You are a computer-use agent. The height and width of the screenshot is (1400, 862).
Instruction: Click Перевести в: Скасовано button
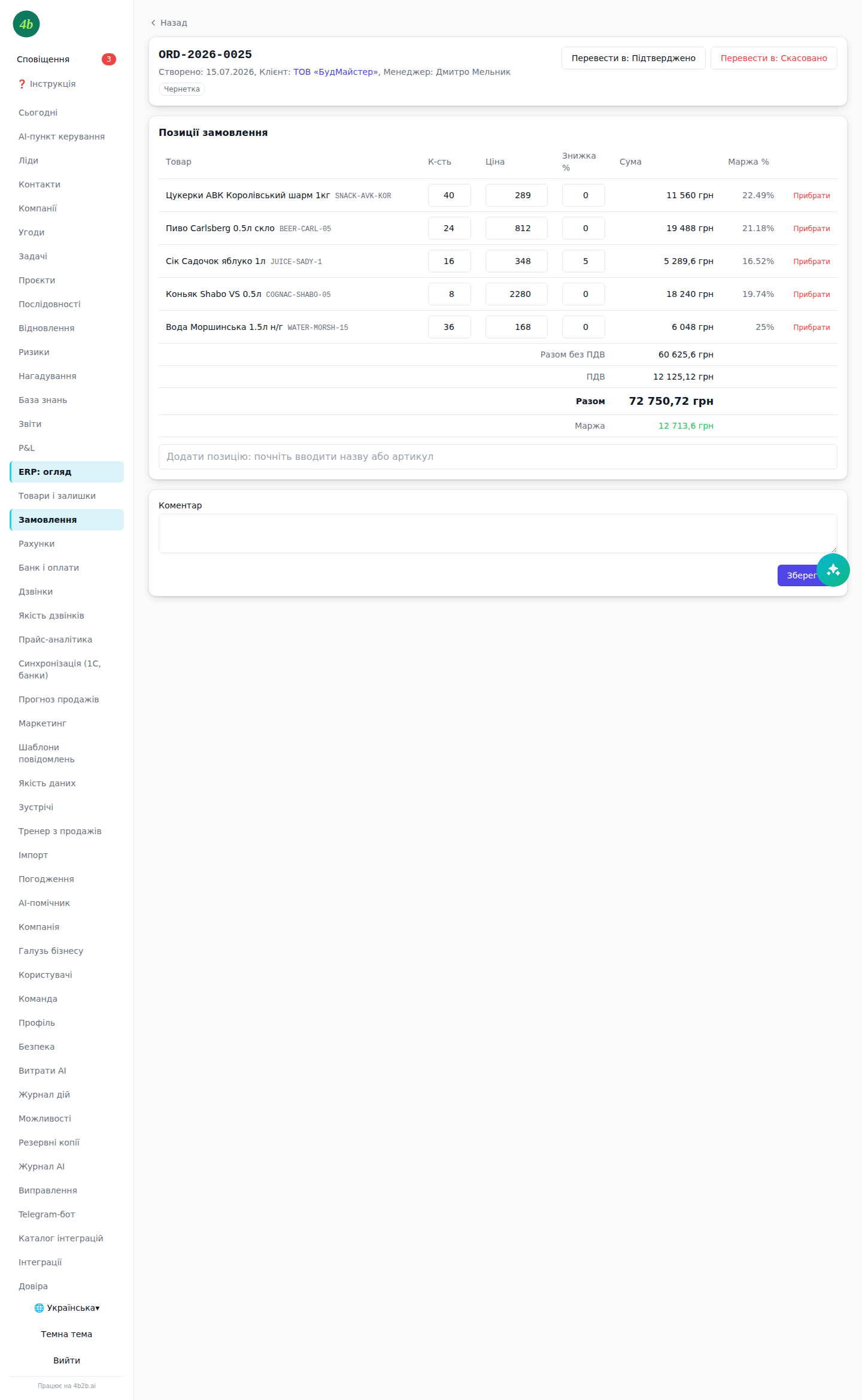coord(773,58)
